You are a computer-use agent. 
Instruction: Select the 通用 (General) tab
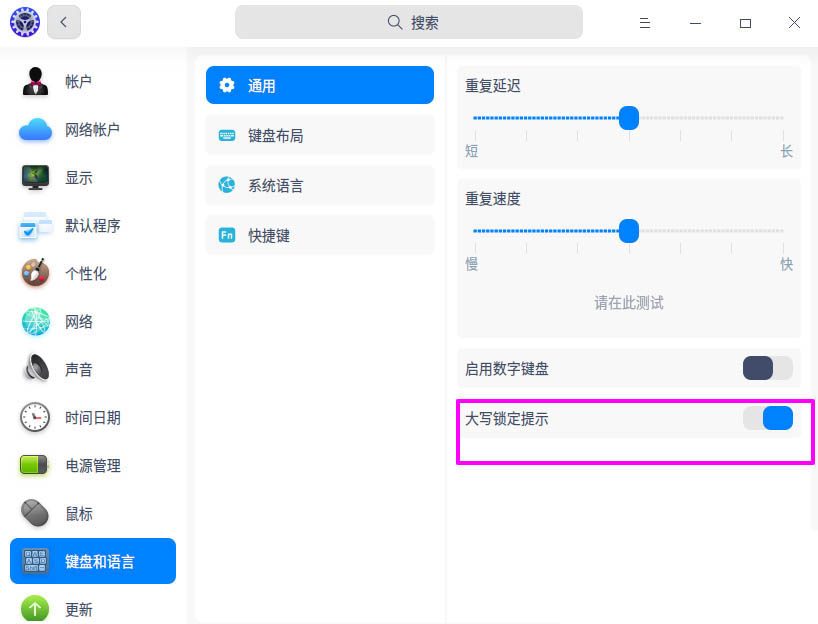click(x=319, y=85)
